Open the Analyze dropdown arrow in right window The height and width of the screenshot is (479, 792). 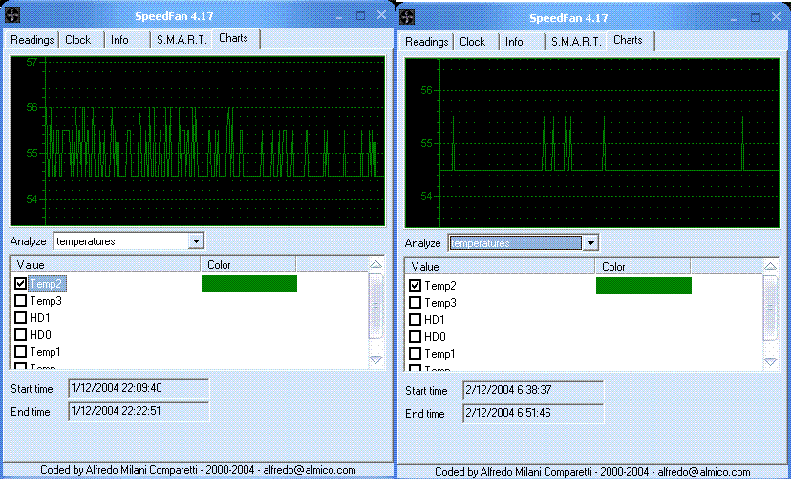(x=590, y=244)
